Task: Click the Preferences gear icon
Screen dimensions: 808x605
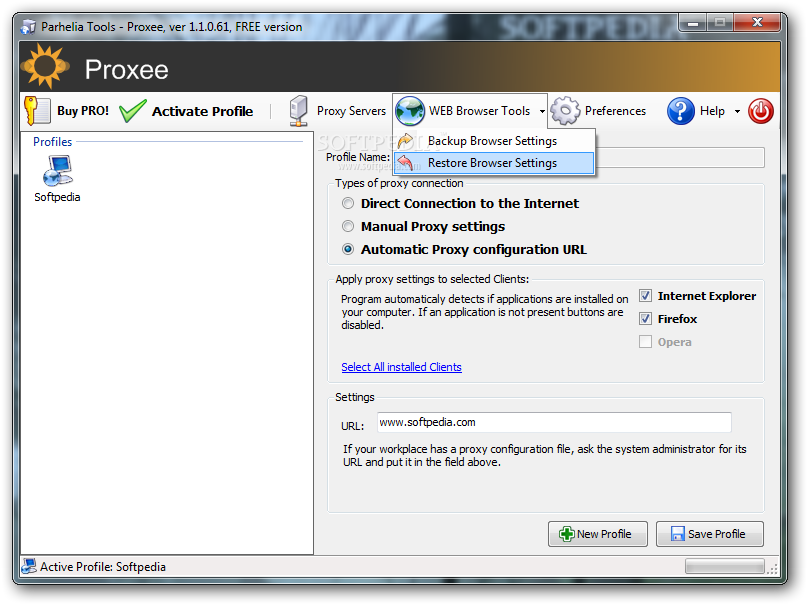Action: 565,111
